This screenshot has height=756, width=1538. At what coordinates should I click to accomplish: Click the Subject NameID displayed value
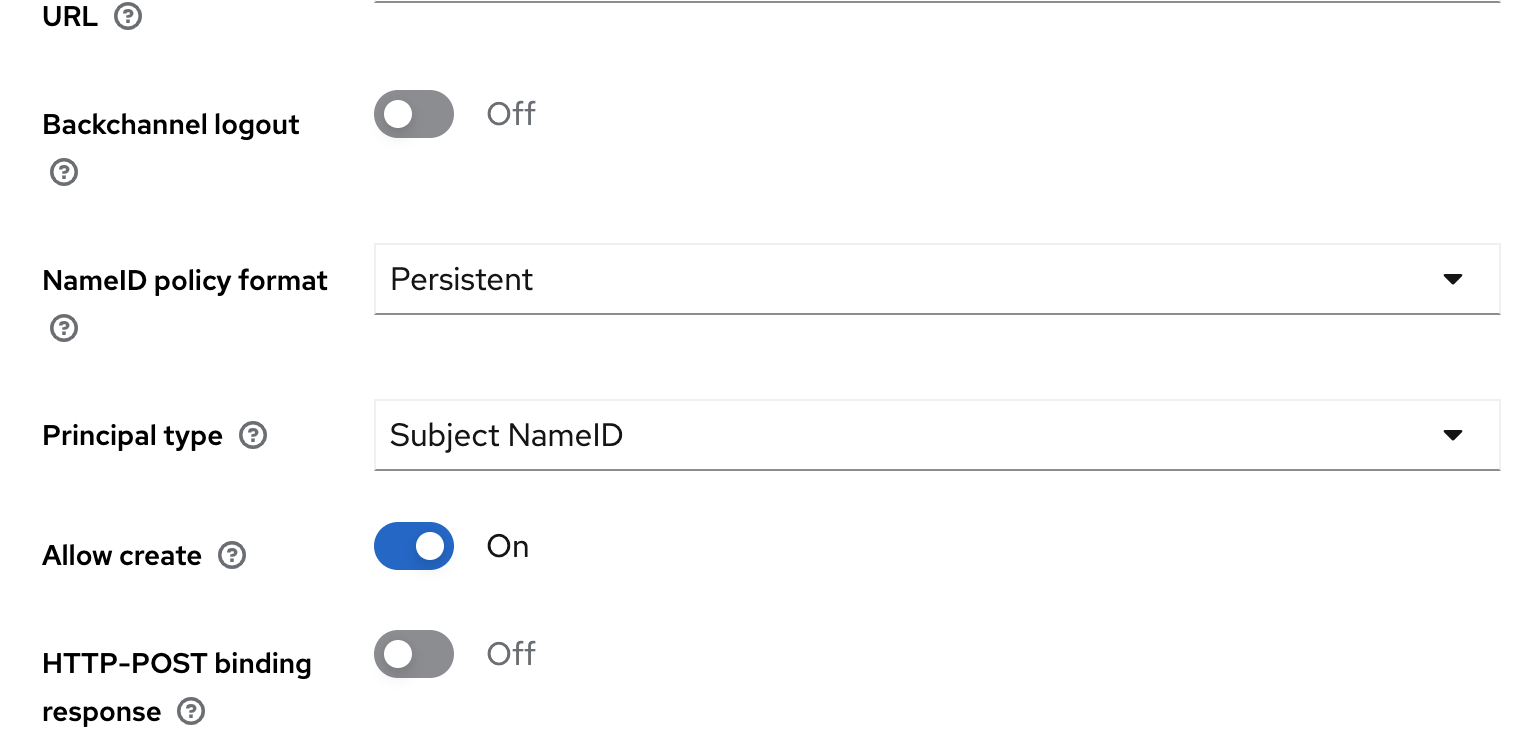[x=507, y=435]
